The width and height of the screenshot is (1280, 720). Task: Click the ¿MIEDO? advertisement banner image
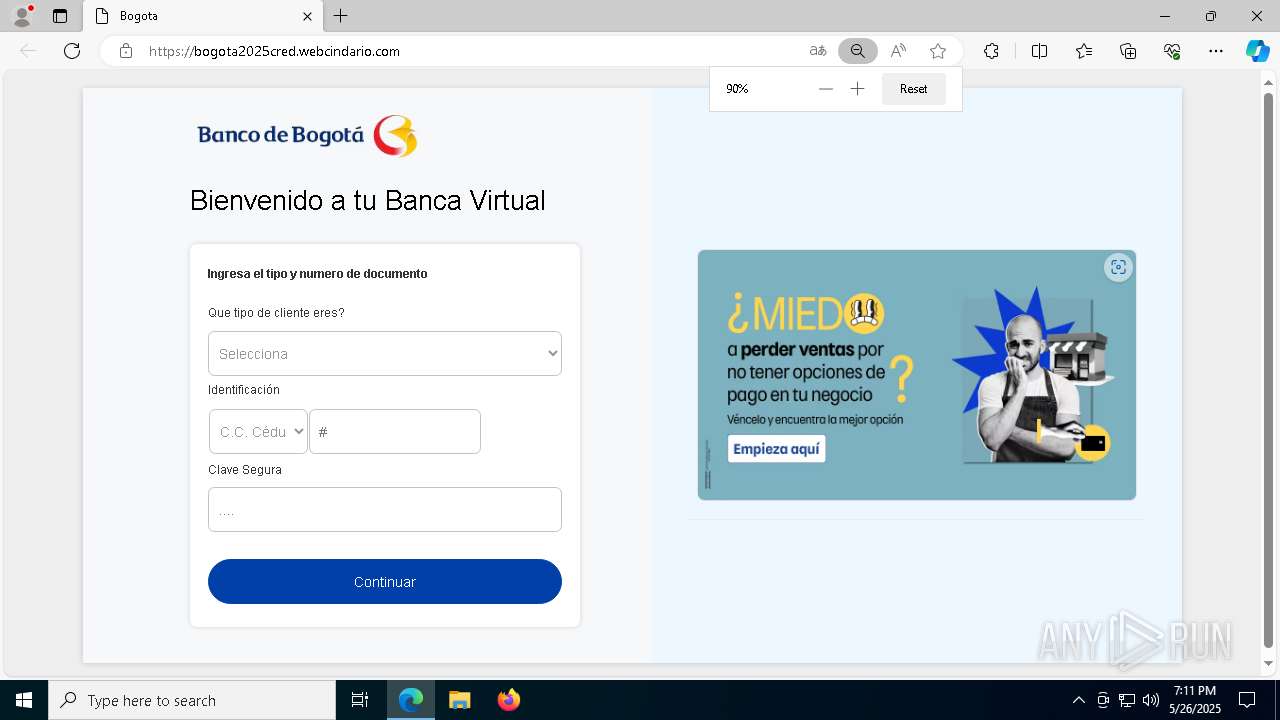(x=917, y=375)
